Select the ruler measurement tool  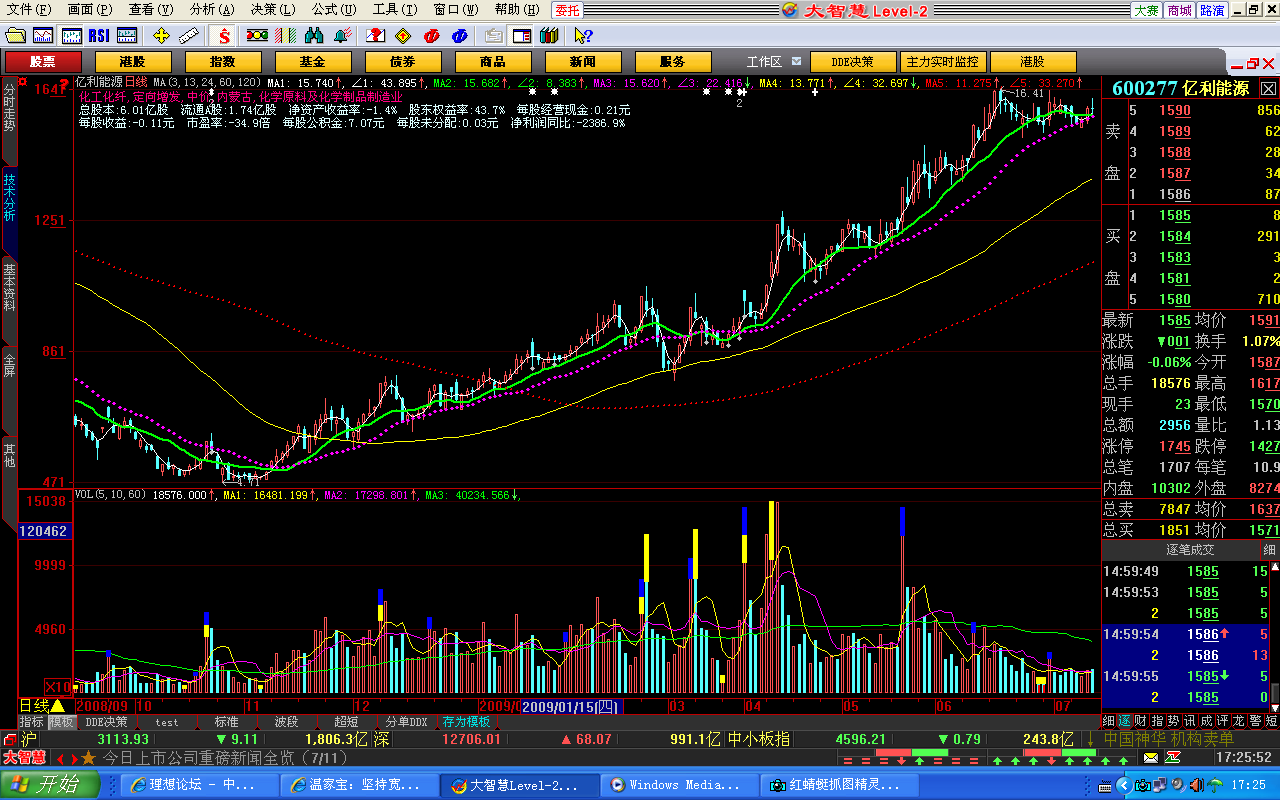pyautogui.click(x=189, y=35)
